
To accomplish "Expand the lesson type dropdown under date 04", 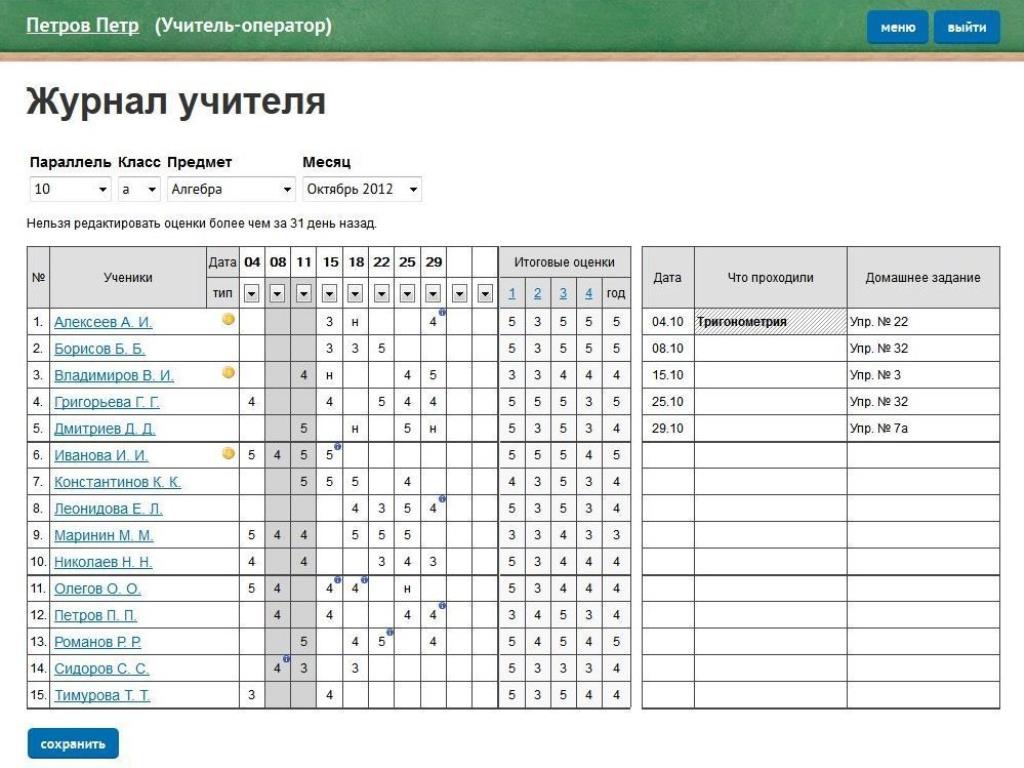I will point(252,294).
